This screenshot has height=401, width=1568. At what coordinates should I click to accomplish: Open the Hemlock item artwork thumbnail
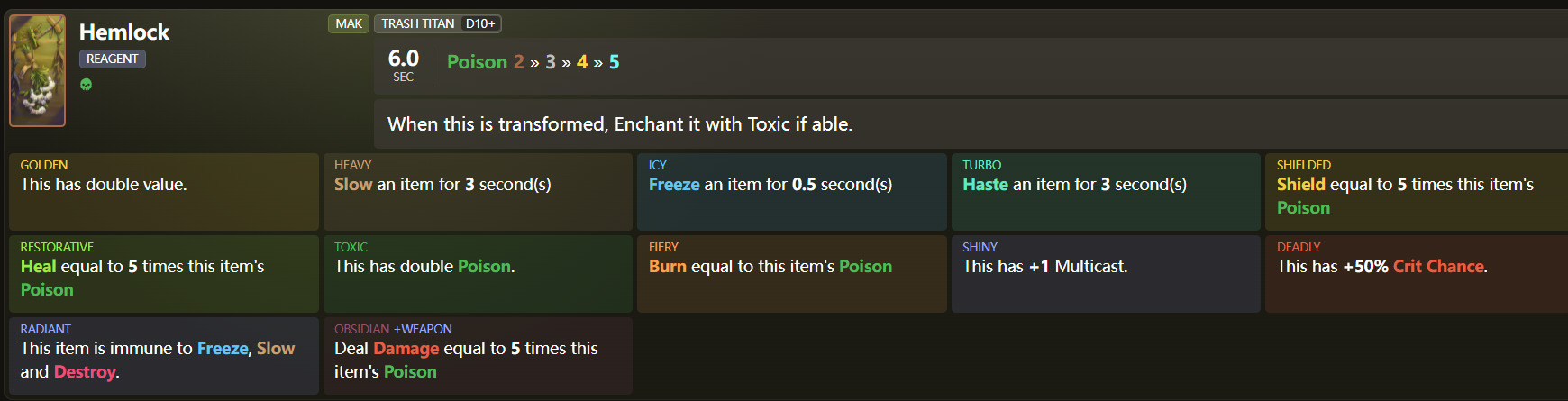tap(37, 70)
